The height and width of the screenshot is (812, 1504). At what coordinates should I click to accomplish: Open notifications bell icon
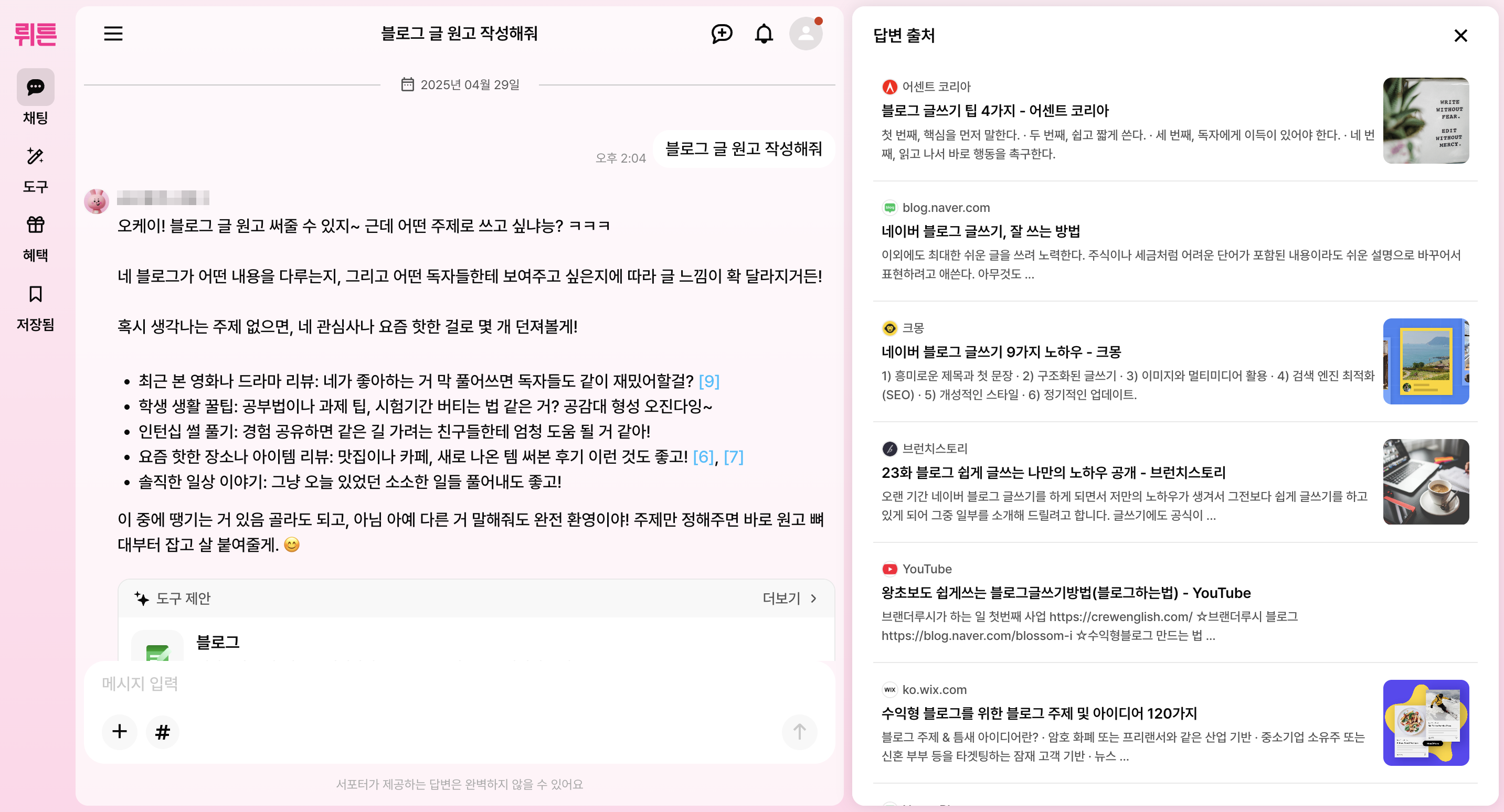point(764,33)
